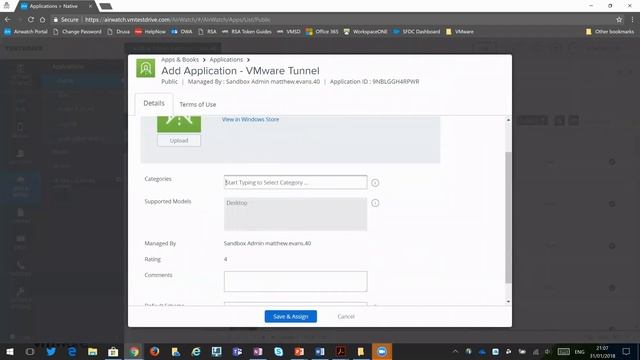Open PowerPoint from the taskbar
640x360 pixels.
point(299,351)
